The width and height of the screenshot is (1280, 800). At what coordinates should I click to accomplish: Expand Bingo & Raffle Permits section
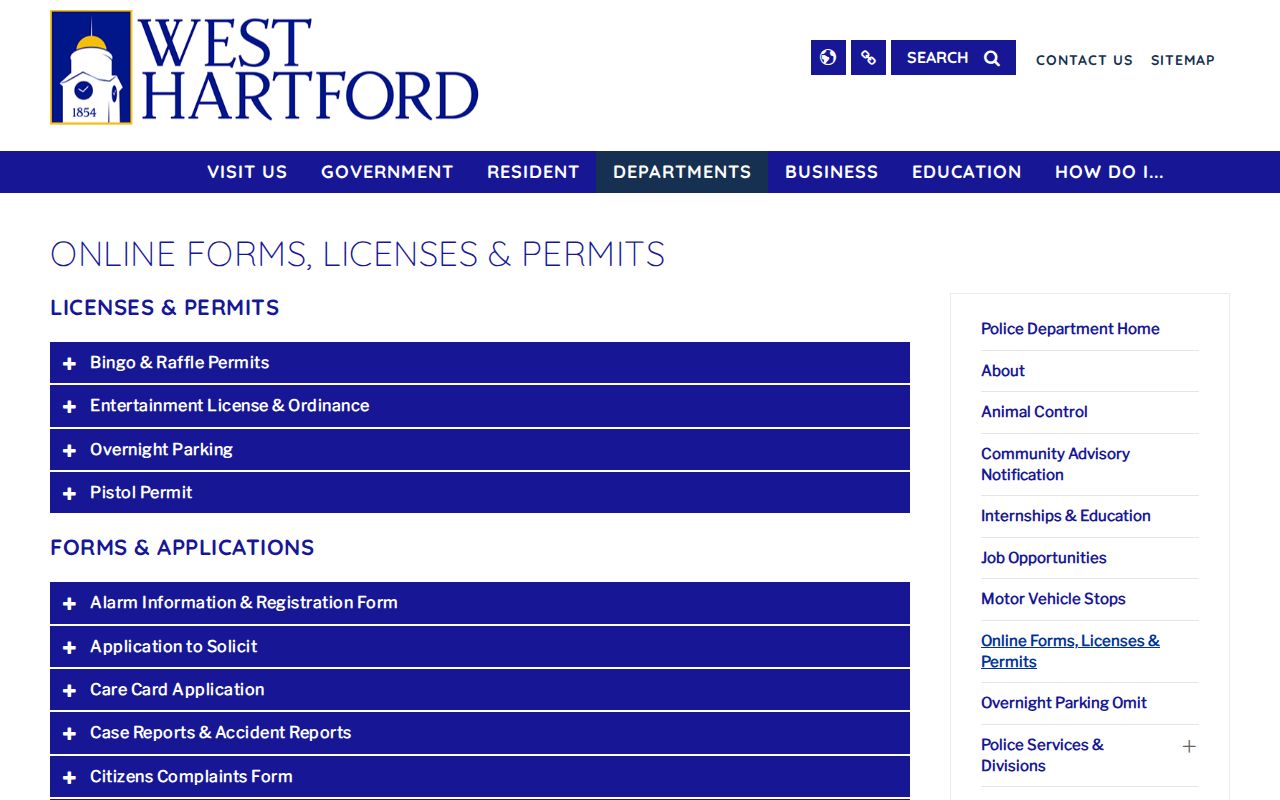point(480,363)
